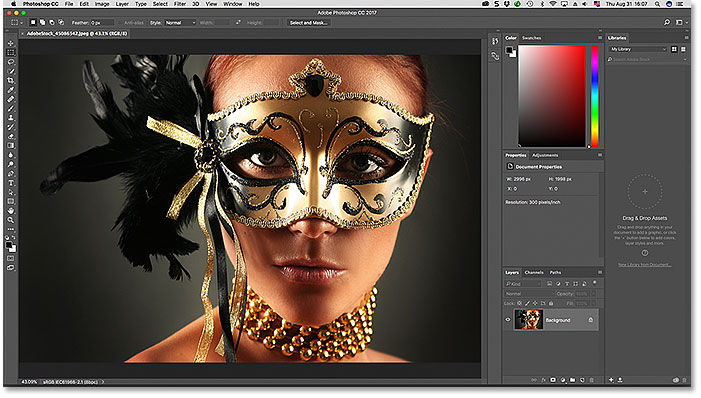701x398 pixels.
Task: Switch to the Paths tab
Action: point(555,272)
